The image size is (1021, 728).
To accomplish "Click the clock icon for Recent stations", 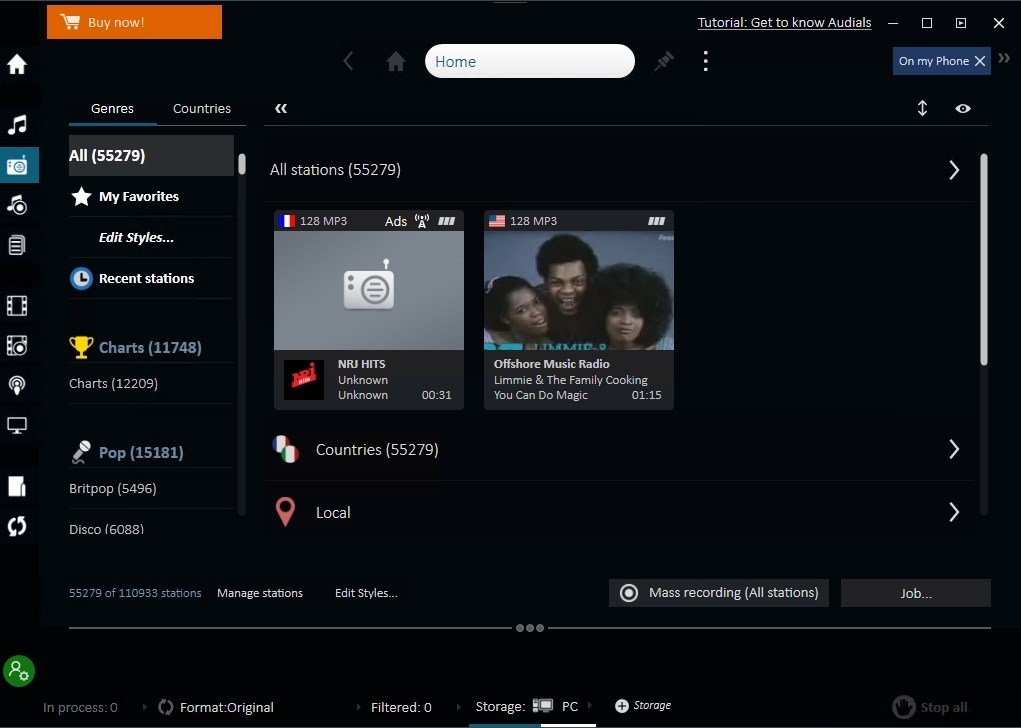I will click(x=81, y=279).
